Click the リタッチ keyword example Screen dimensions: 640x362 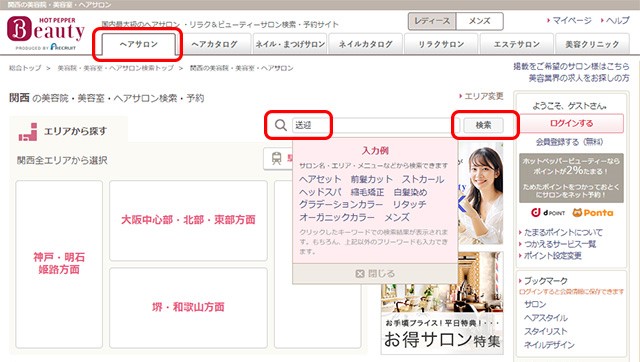[409, 204]
